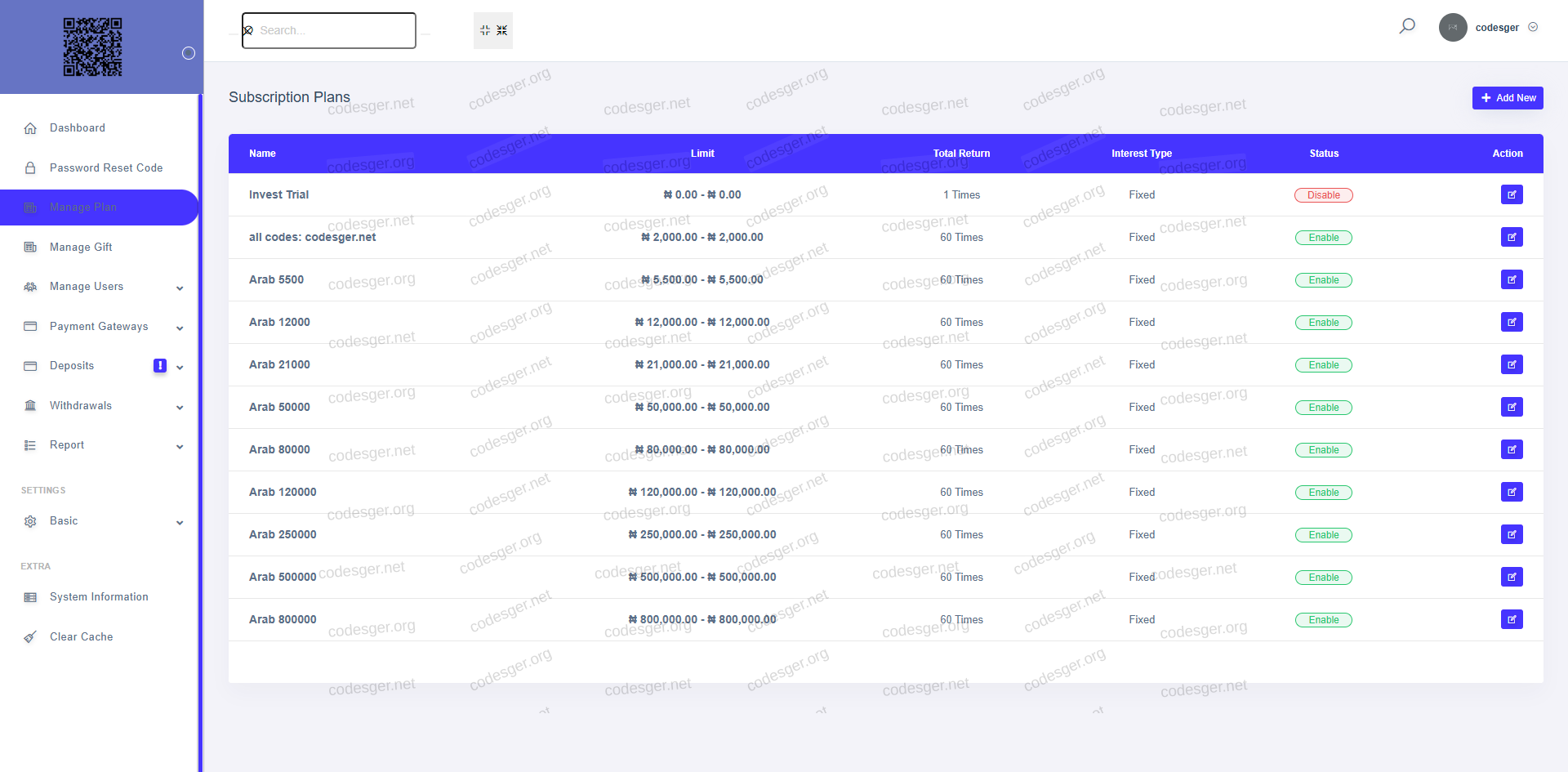Expand the Withdrawals submenu

coord(180,407)
